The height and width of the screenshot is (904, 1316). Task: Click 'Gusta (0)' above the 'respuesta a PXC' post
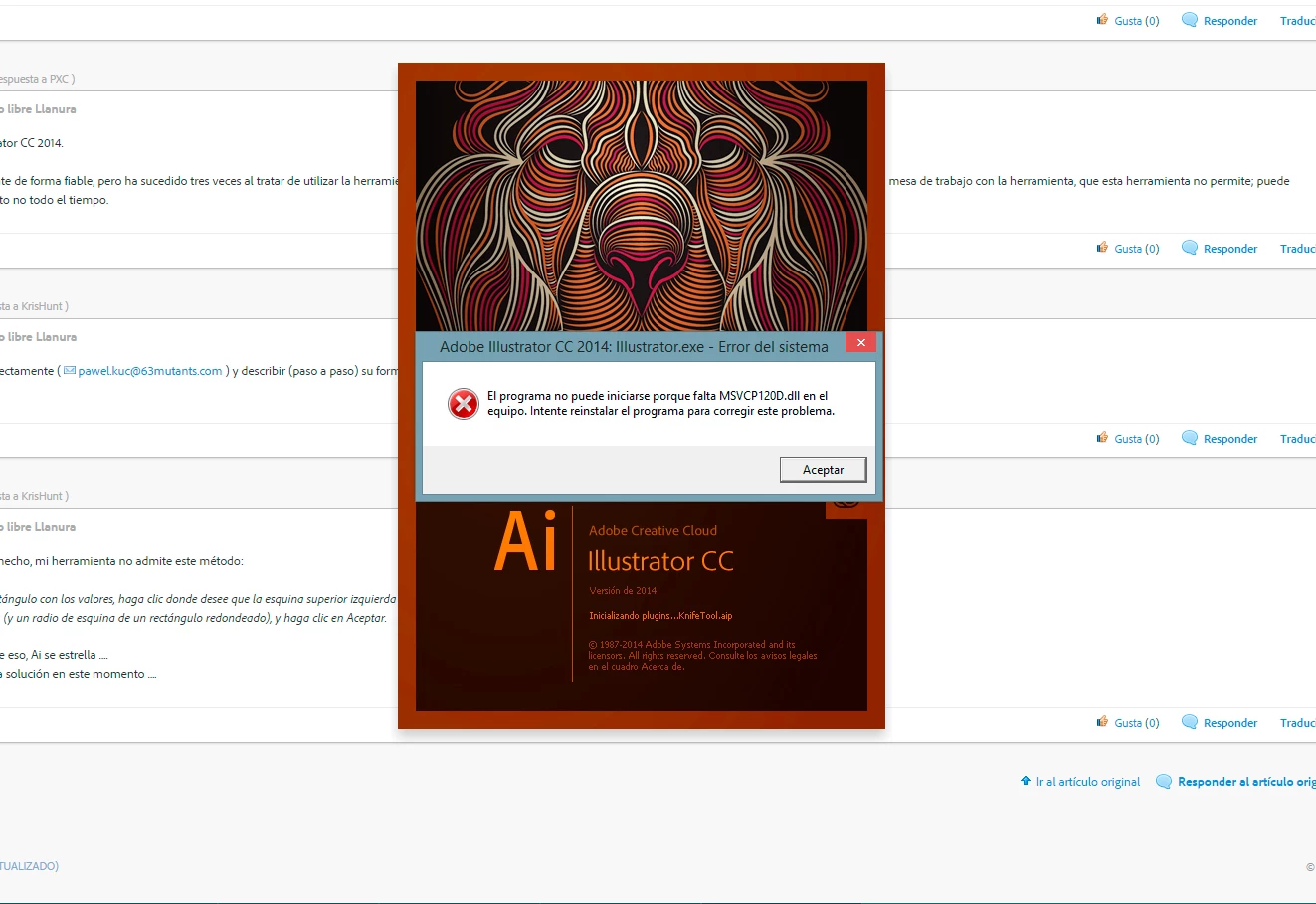1137,21
